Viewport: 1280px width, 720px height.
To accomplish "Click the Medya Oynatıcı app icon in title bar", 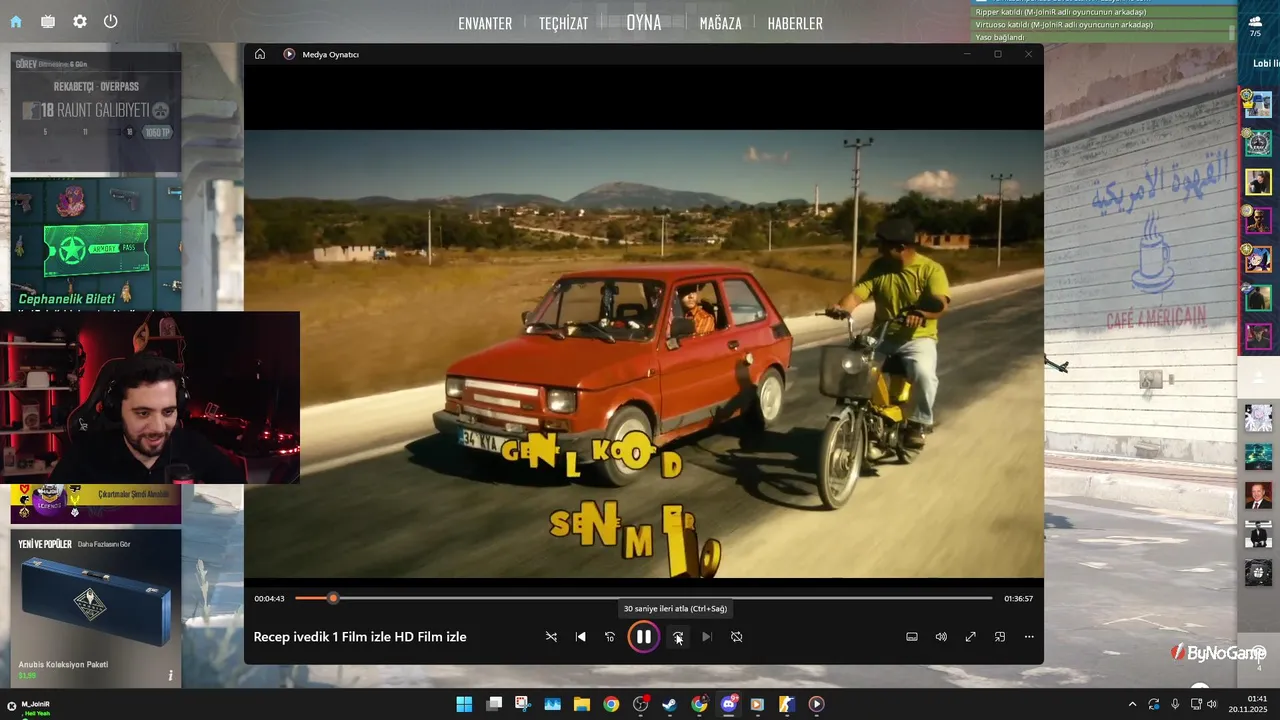I will click(x=289, y=54).
